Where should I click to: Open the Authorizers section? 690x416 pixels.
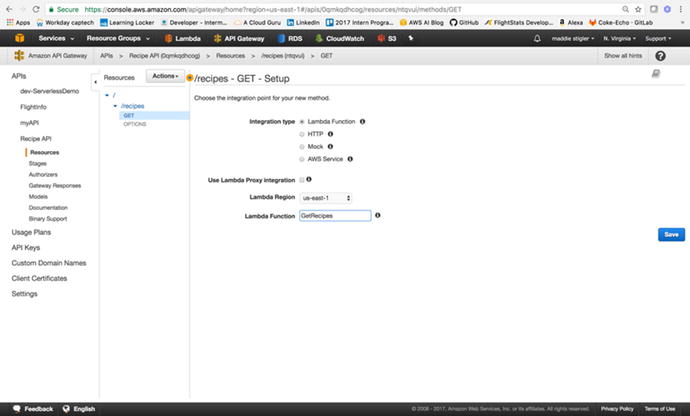point(43,174)
